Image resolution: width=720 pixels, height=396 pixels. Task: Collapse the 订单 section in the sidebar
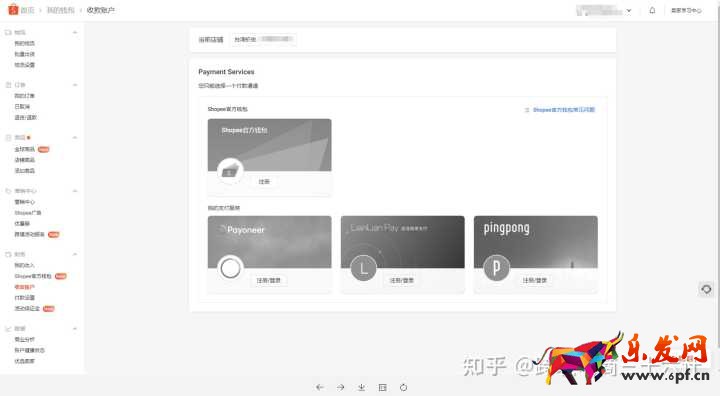tap(75, 85)
